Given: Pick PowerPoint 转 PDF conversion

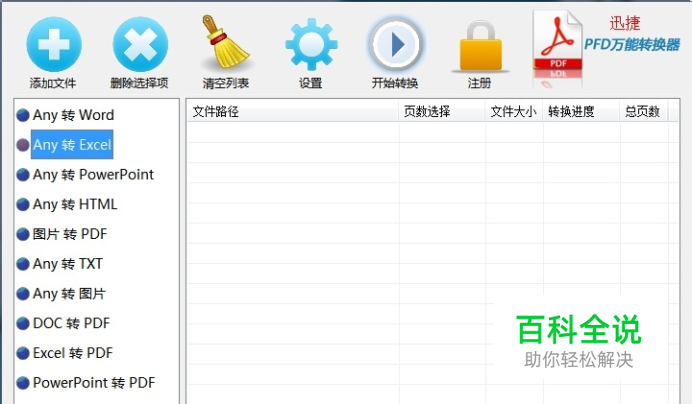Looking at the screenshot, I should click(94, 383).
